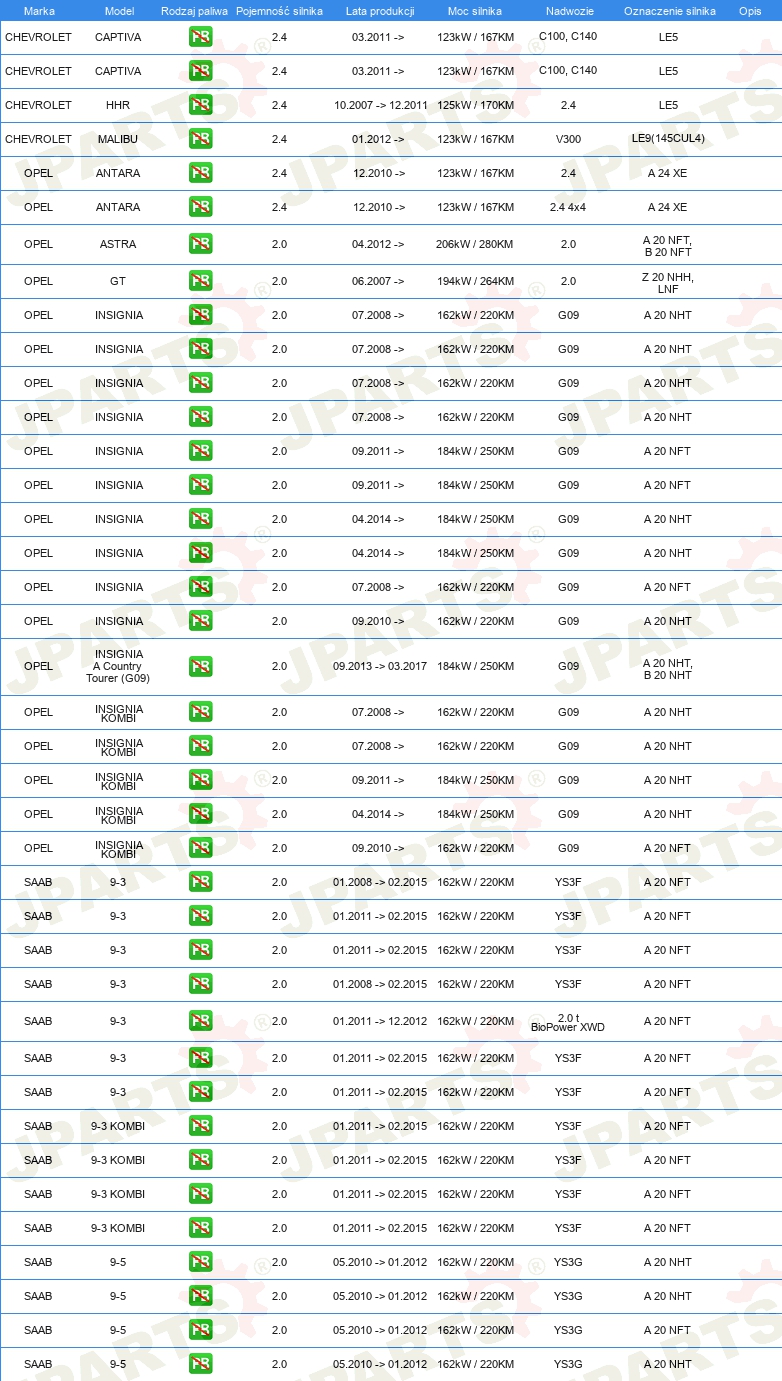Click the Pojemność silnika column header
This screenshot has height=1381, width=782.
(279, 10)
